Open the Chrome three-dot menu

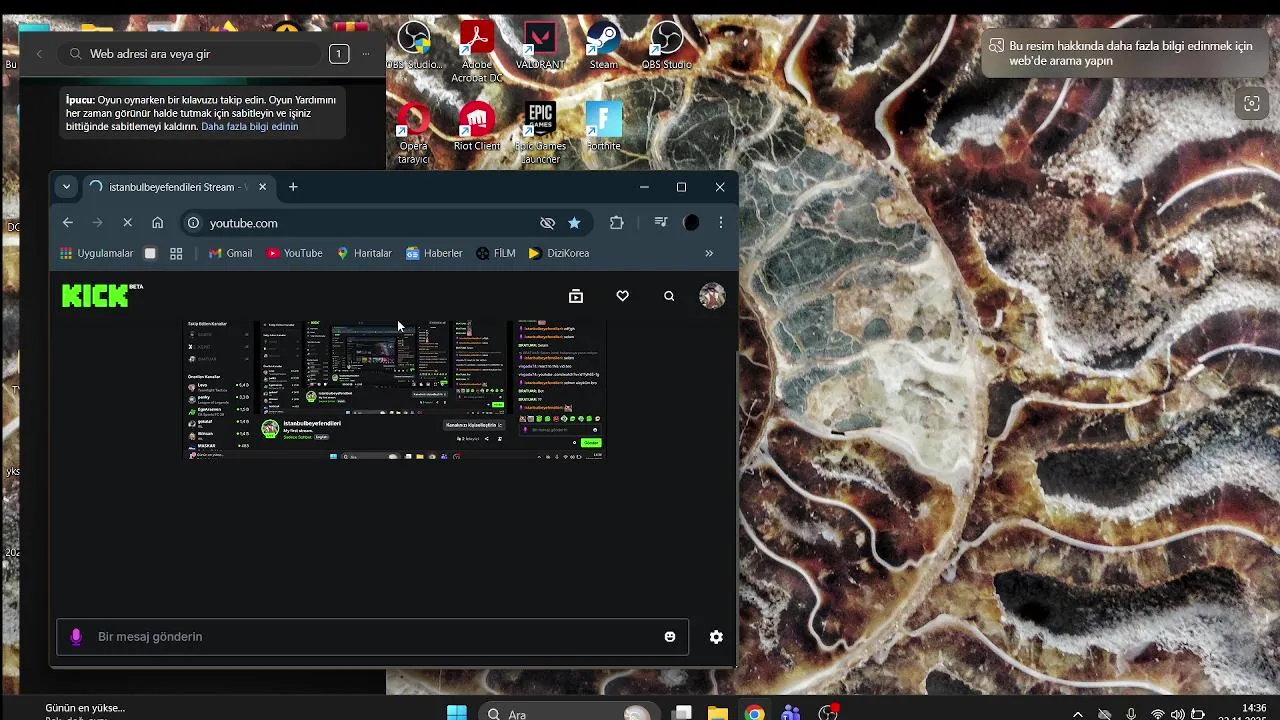coord(721,223)
